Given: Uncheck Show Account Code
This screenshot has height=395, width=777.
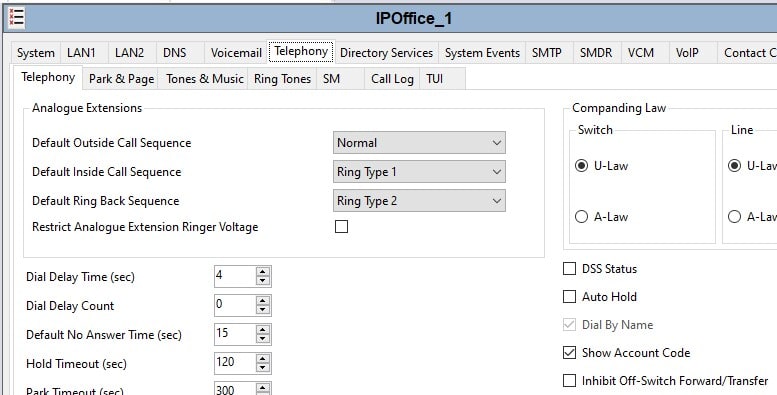Looking at the screenshot, I should pos(569,352).
